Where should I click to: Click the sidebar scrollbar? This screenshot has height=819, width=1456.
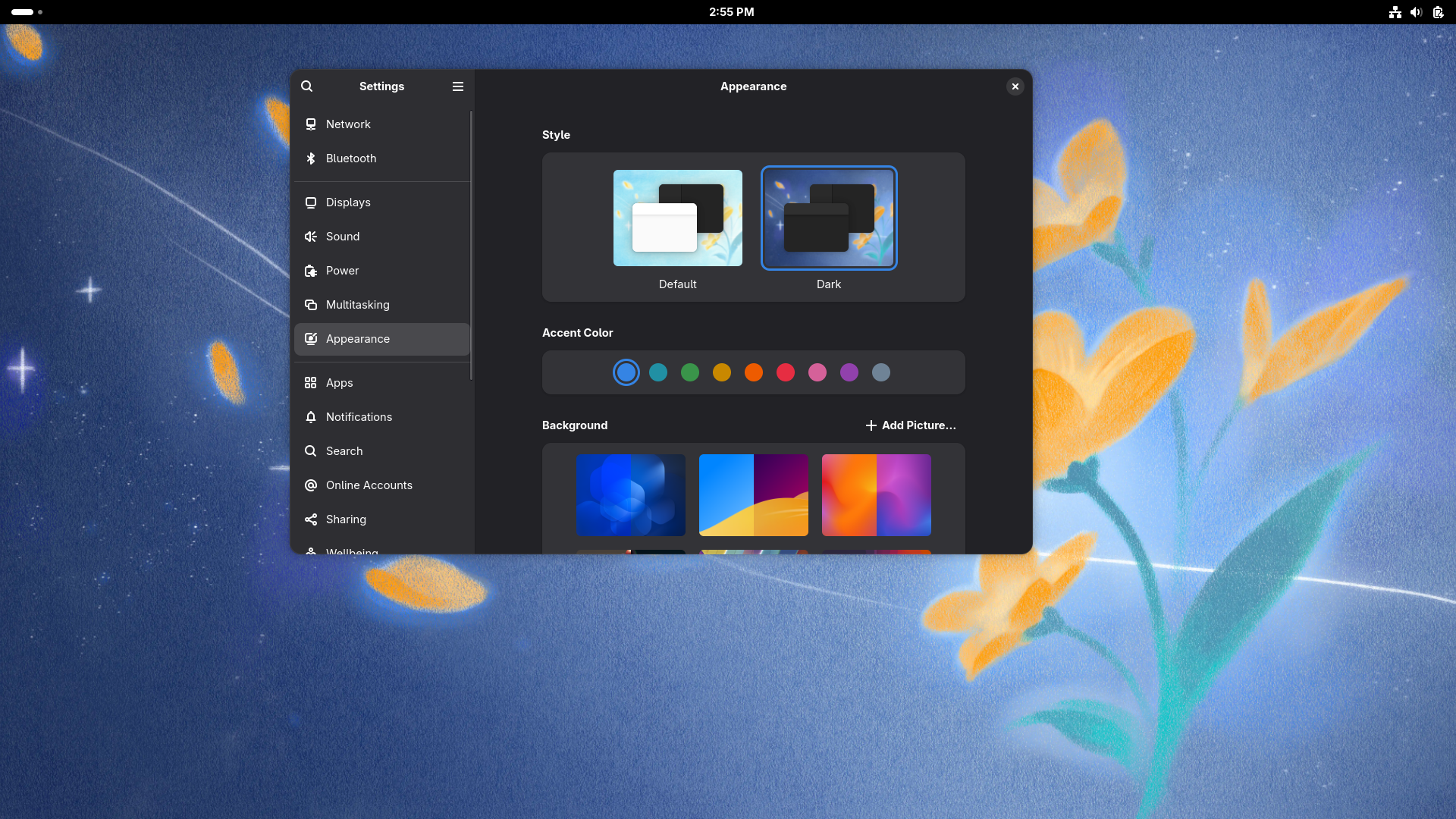point(471,246)
